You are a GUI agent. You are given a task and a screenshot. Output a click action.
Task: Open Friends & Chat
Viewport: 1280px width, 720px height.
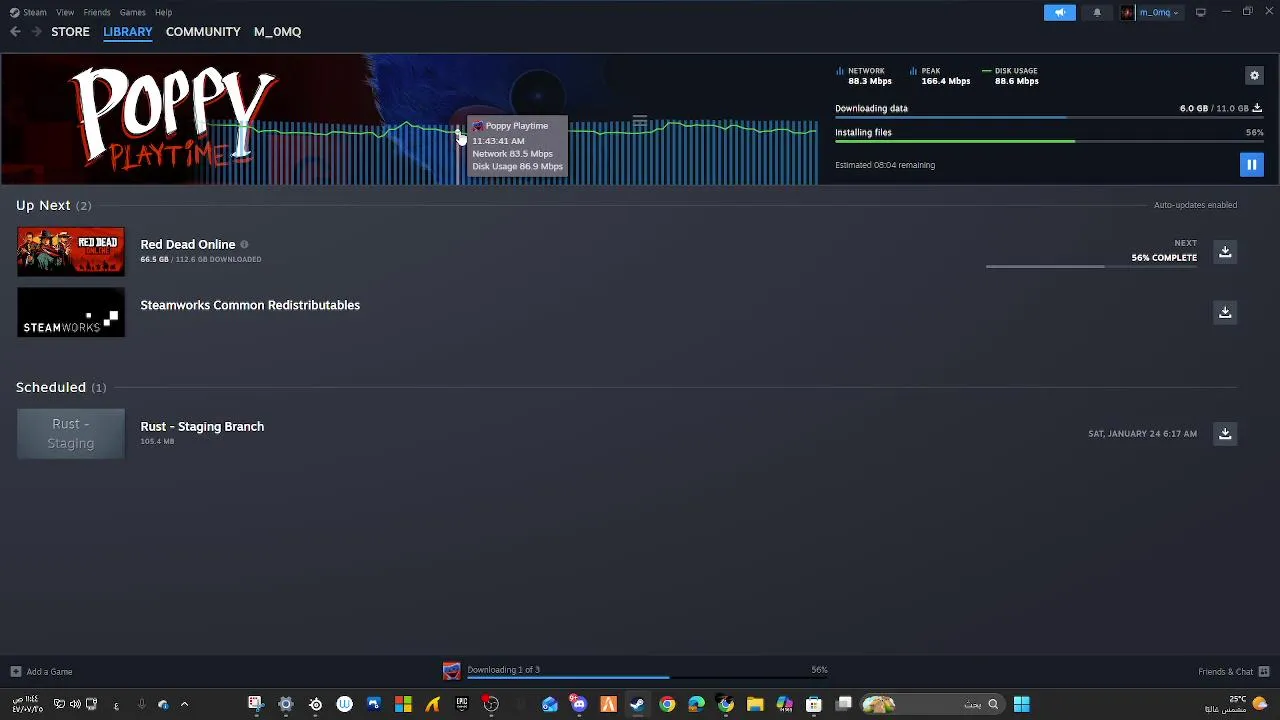point(1233,672)
